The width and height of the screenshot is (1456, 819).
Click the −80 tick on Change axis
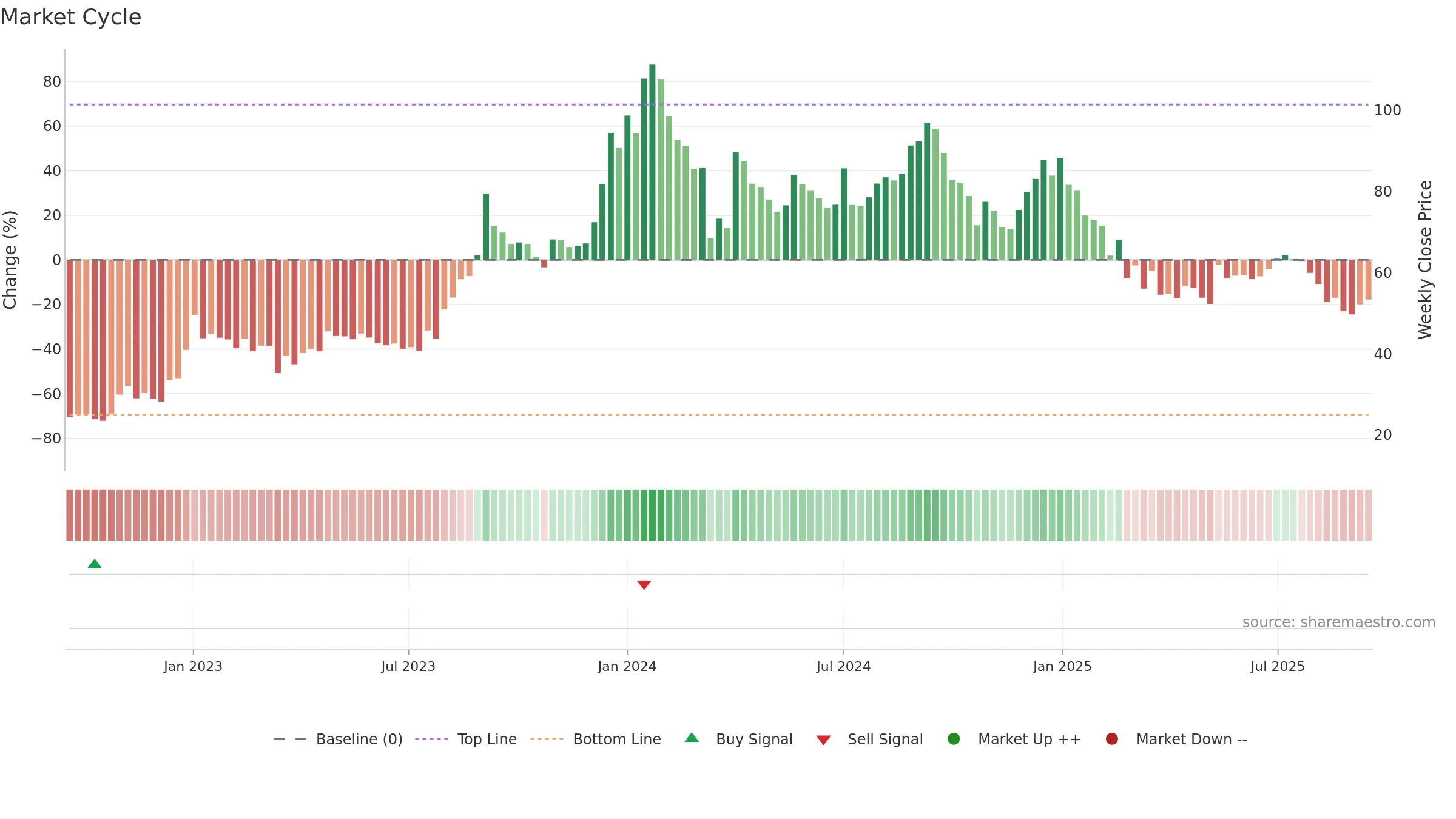click(47, 439)
